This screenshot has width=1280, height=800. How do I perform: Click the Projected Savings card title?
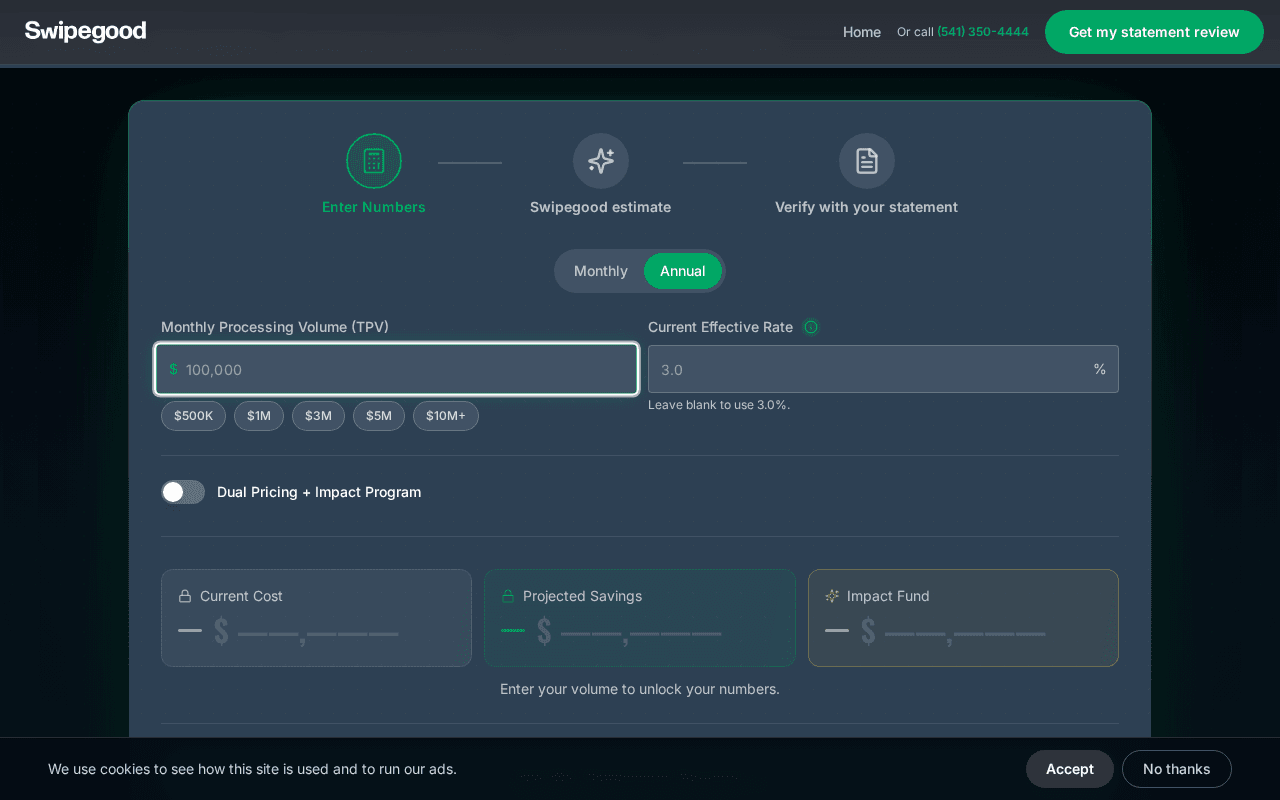tap(583, 596)
